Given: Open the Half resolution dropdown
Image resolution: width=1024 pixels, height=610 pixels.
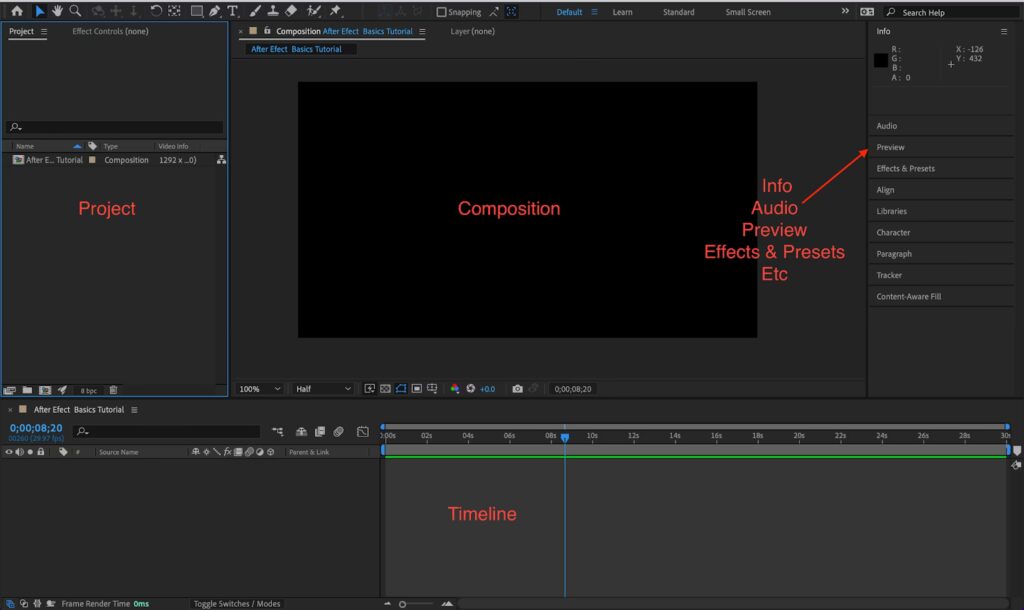Looking at the screenshot, I should coord(323,388).
